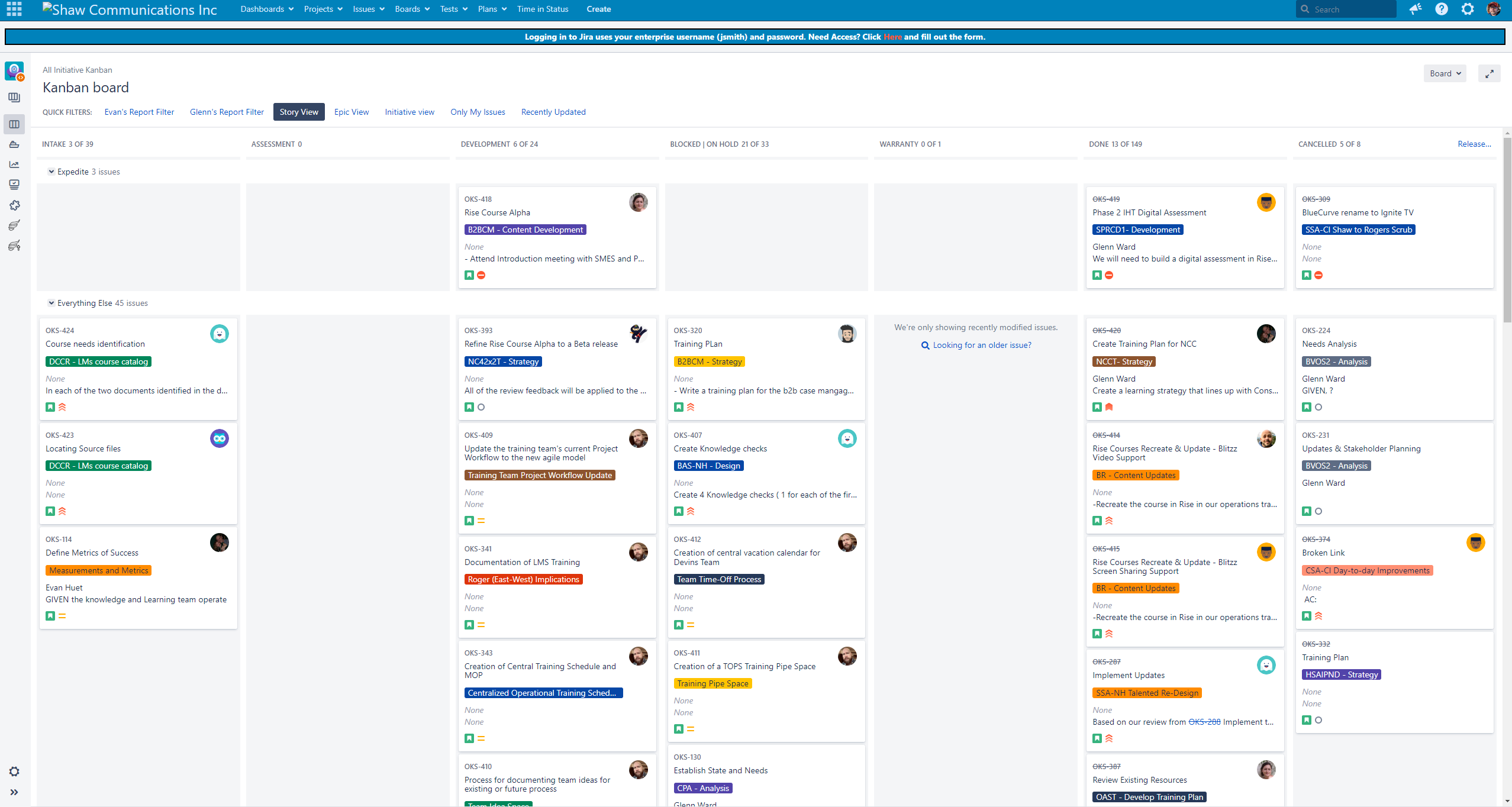The image size is (1512, 807).
Task: Enter full screen with expand arrows icon
Action: (1489, 73)
